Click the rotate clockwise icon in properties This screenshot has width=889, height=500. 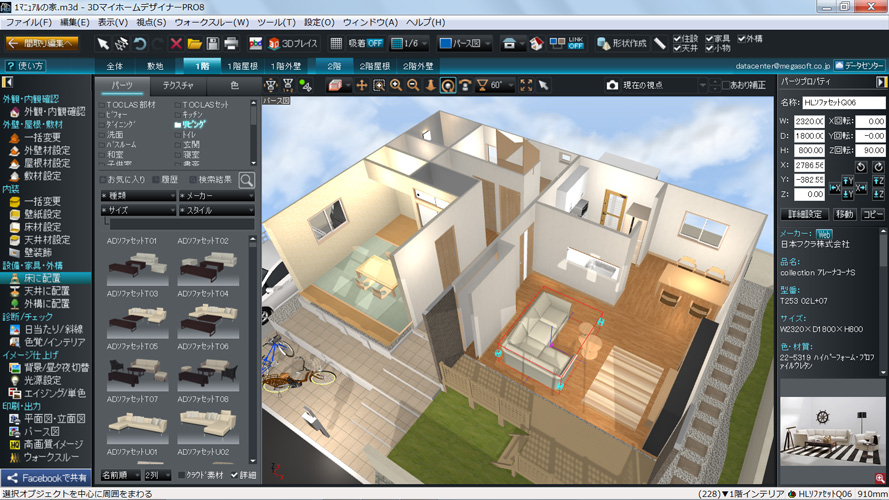click(x=878, y=167)
